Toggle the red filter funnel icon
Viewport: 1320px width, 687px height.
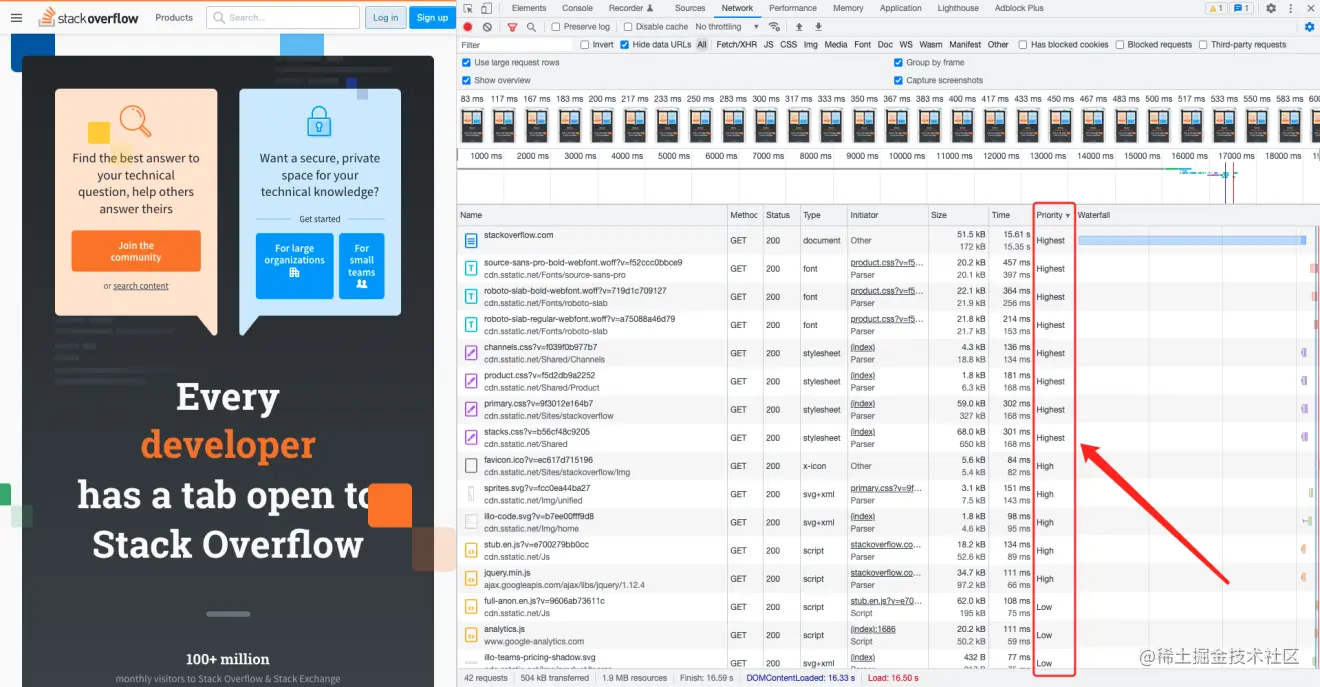pyautogui.click(x=512, y=27)
